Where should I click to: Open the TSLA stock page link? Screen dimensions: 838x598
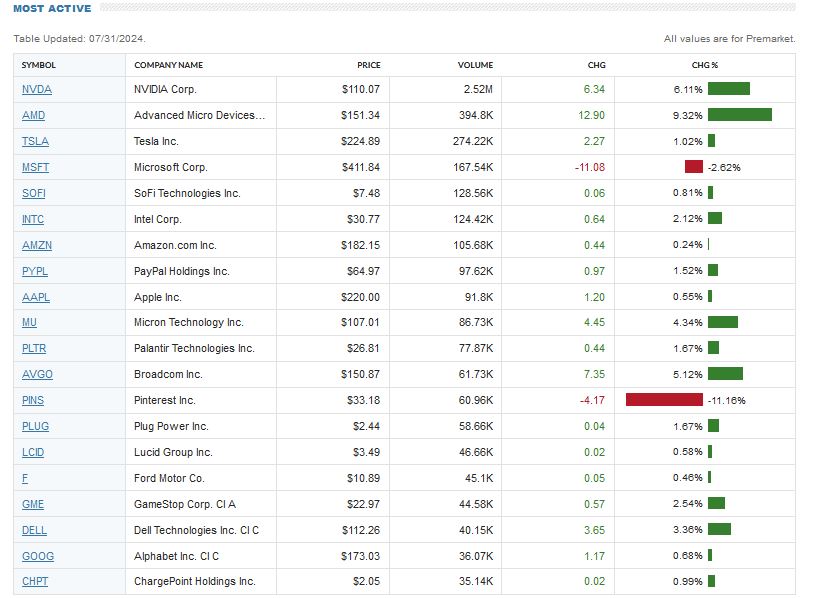[x=35, y=141]
